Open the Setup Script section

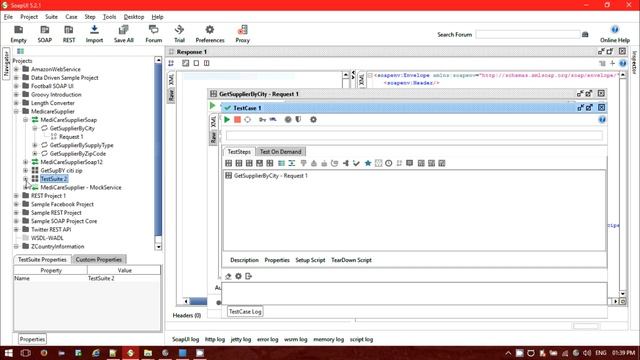pos(310,260)
